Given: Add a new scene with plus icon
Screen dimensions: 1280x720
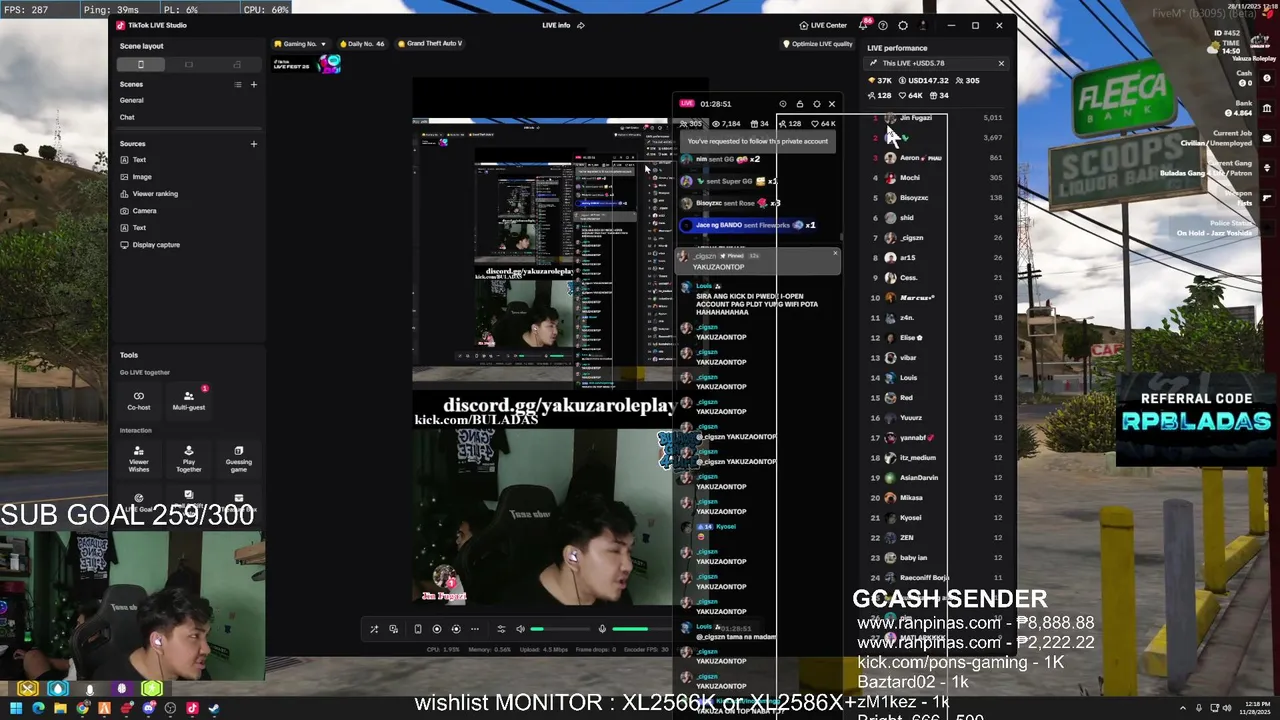Looking at the screenshot, I should [253, 84].
